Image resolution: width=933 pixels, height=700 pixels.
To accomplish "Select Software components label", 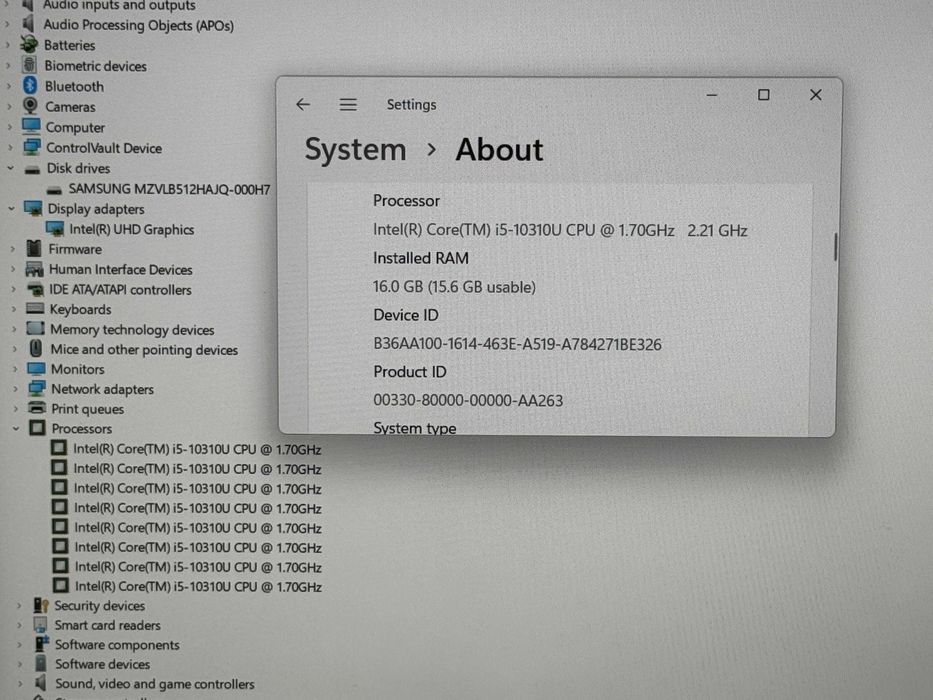I will coord(117,645).
